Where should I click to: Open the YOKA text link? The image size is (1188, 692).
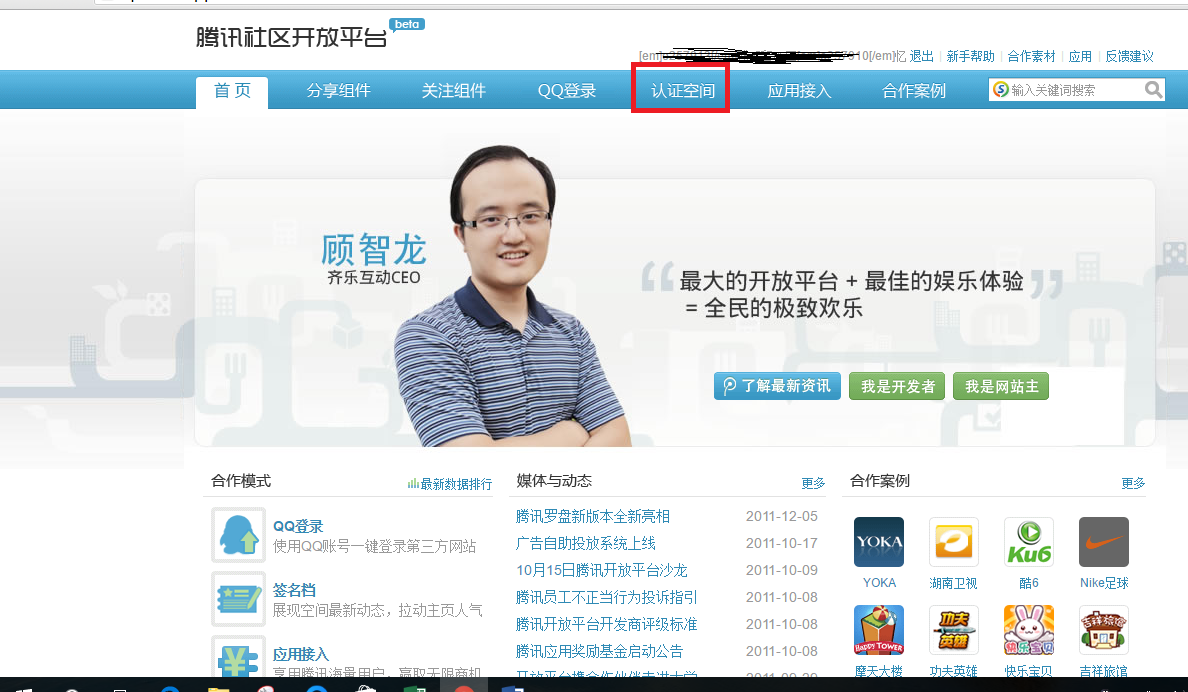pos(879,583)
